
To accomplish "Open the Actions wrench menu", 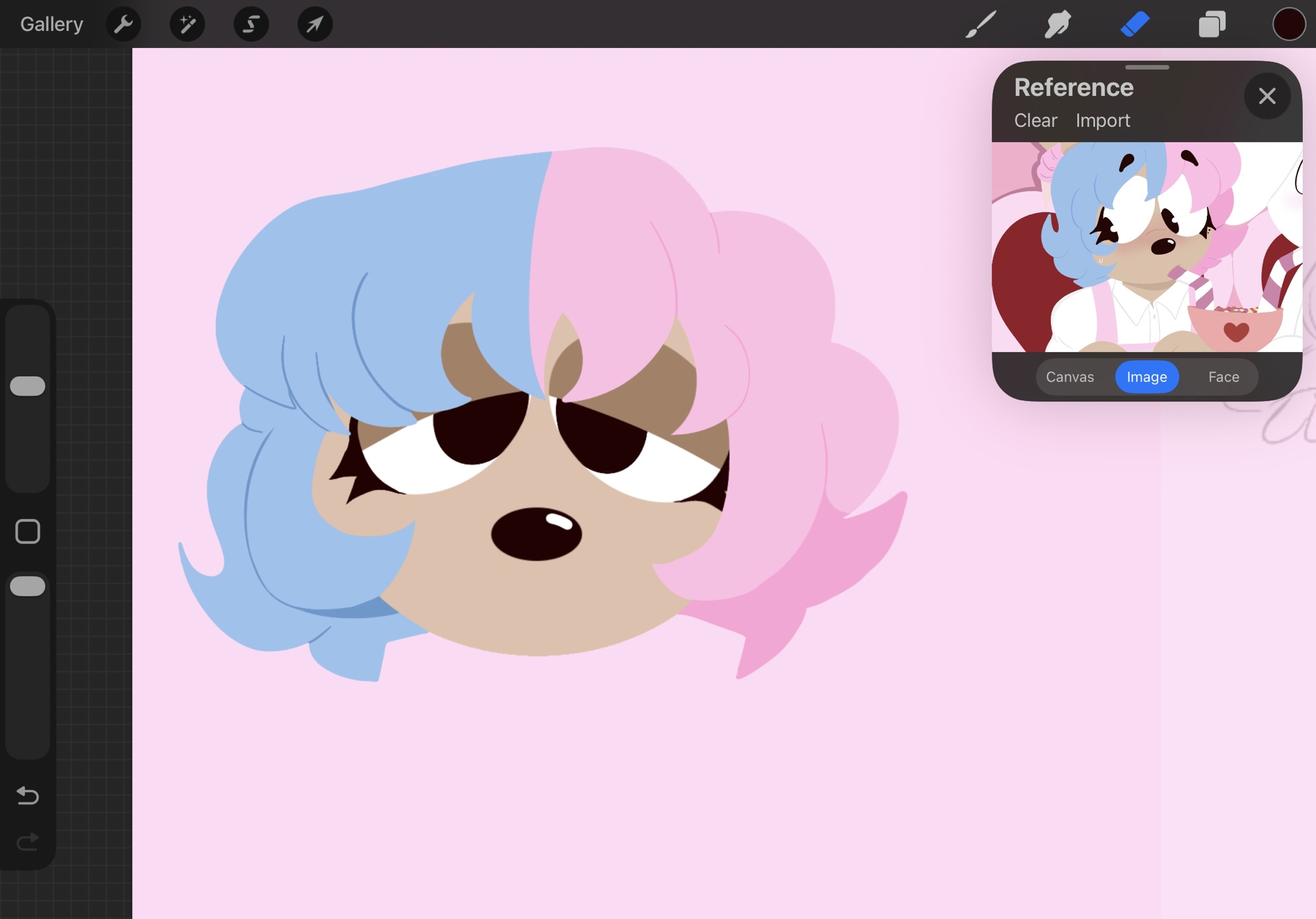I will tap(123, 24).
